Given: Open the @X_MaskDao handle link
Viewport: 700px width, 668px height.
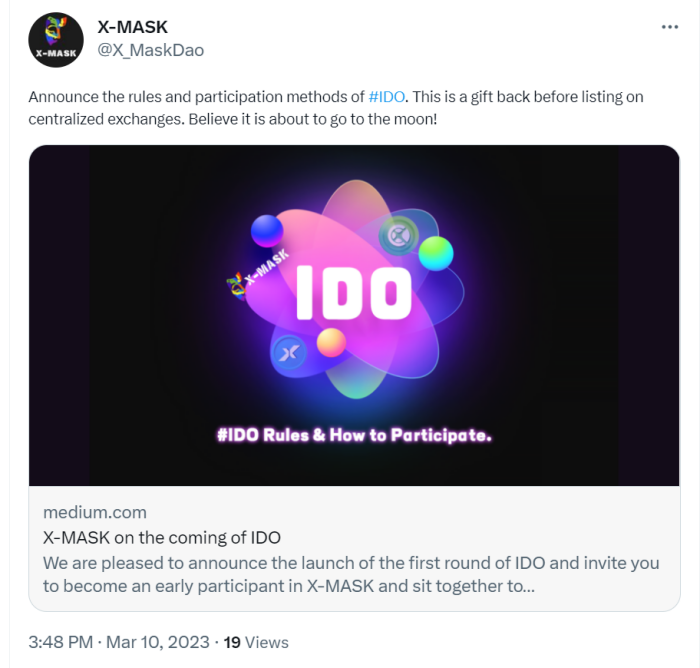Looking at the screenshot, I should pos(151,49).
